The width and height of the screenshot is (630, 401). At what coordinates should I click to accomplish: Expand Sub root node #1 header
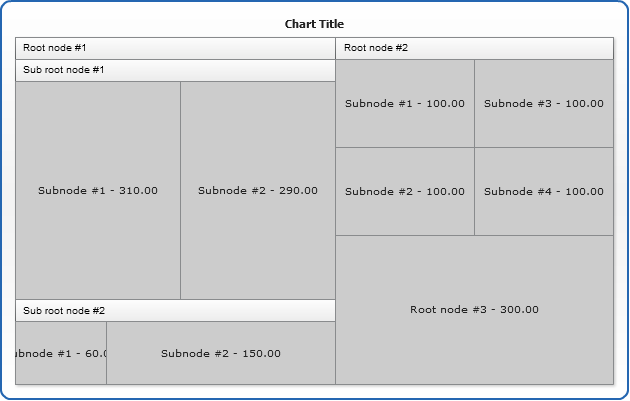pos(175,70)
